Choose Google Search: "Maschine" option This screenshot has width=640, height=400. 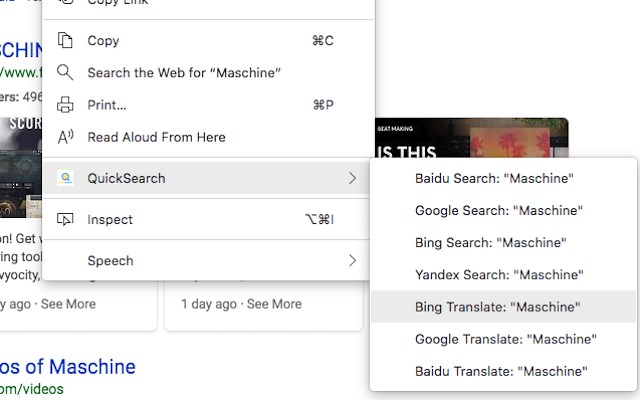pos(498,211)
